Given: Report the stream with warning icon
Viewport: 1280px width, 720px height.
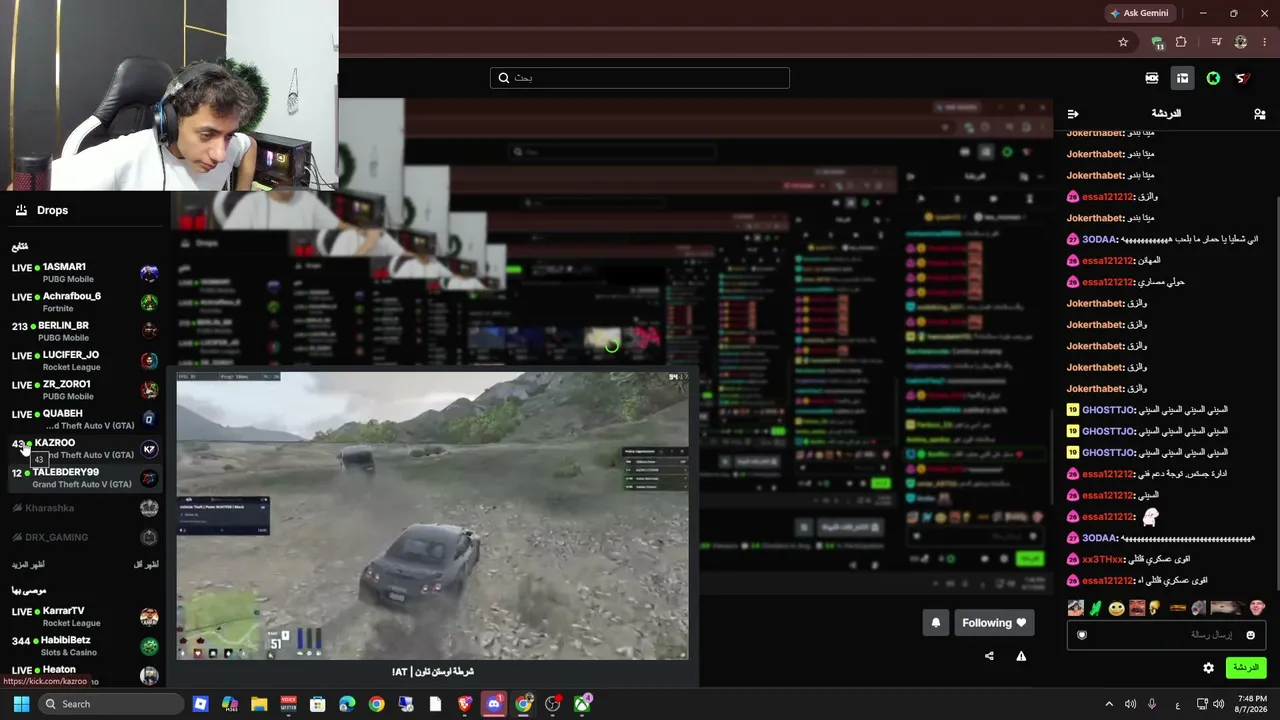Looking at the screenshot, I should 1021,656.
